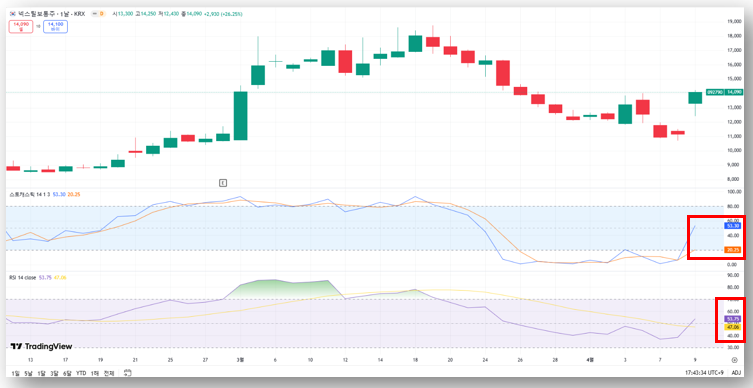Select the YTD time range
Image resolution: width=753 pixels, height=388 pixels.
(x=81, y=373)
